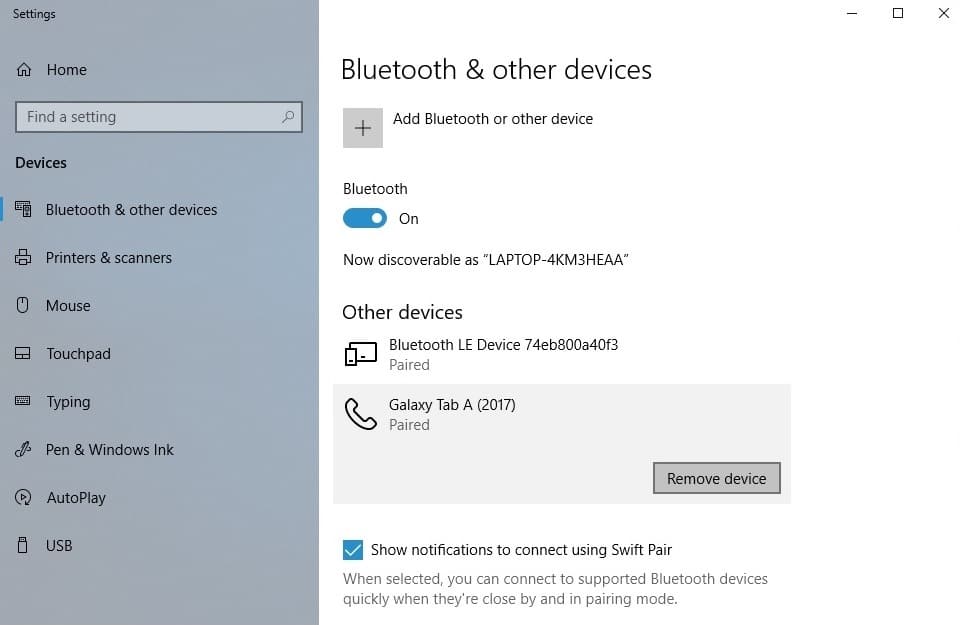965x625 pixels.
Task: Click Add Bluetooth or other device label
Action: click(x=493, y=119)
